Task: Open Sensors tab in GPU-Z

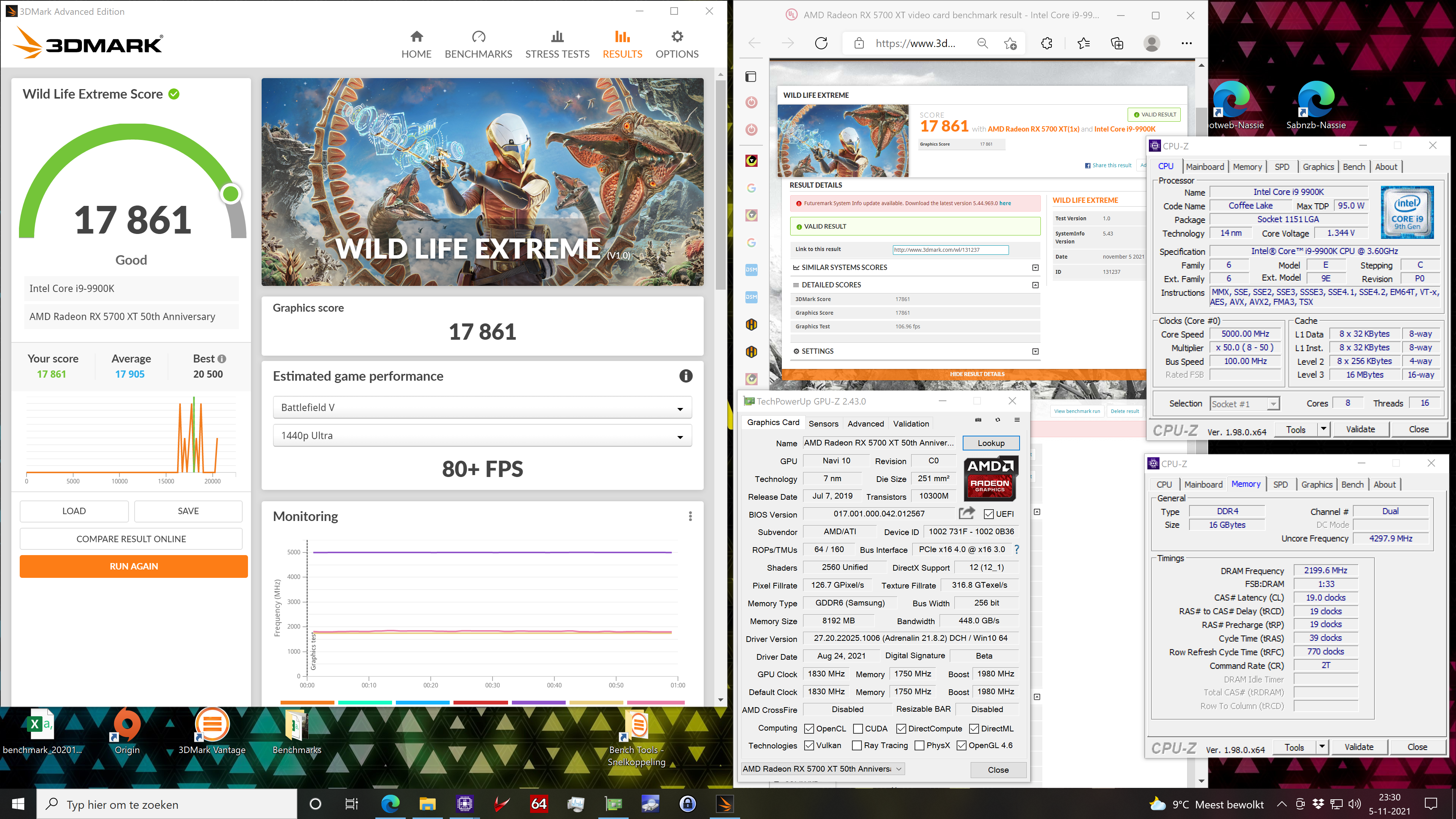Action: pyautogui.click(x=823, y=424)
